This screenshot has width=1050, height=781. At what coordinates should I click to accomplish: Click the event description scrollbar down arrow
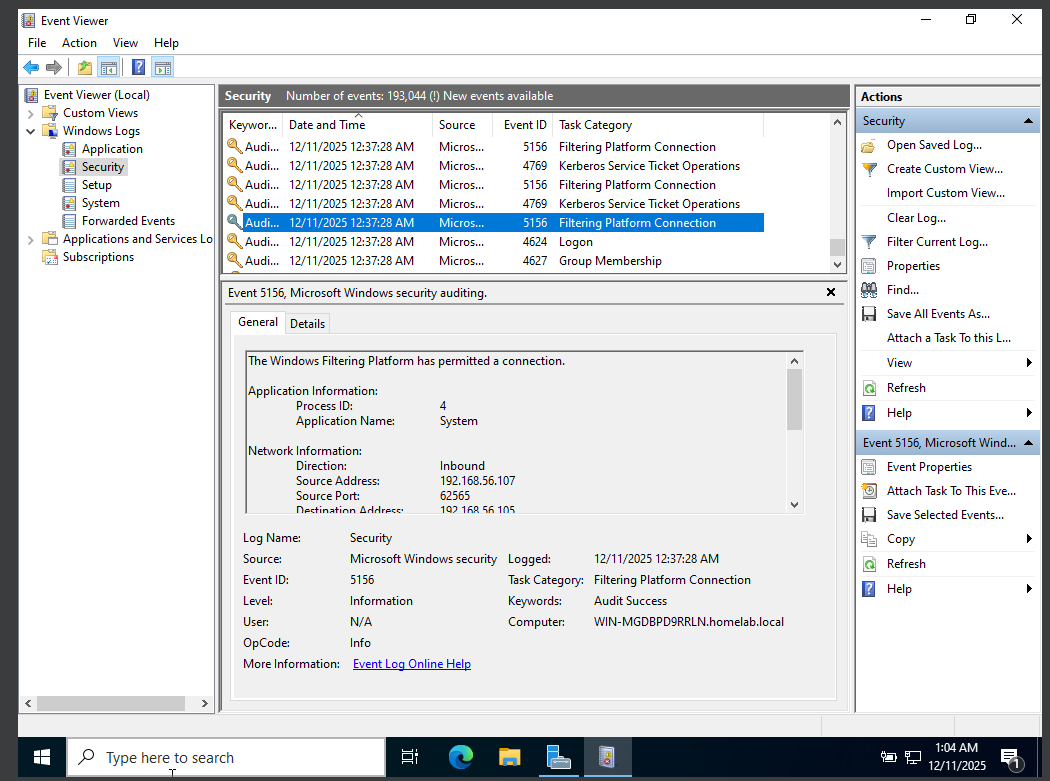[795, 505]
